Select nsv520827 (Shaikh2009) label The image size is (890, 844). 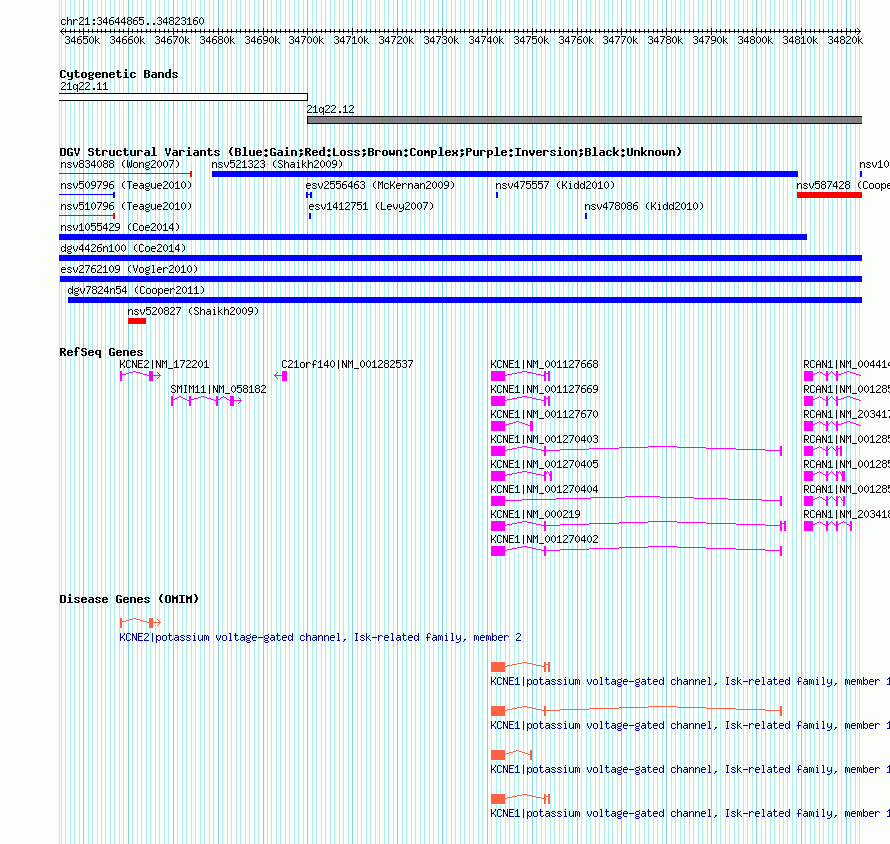pos(193,312)
